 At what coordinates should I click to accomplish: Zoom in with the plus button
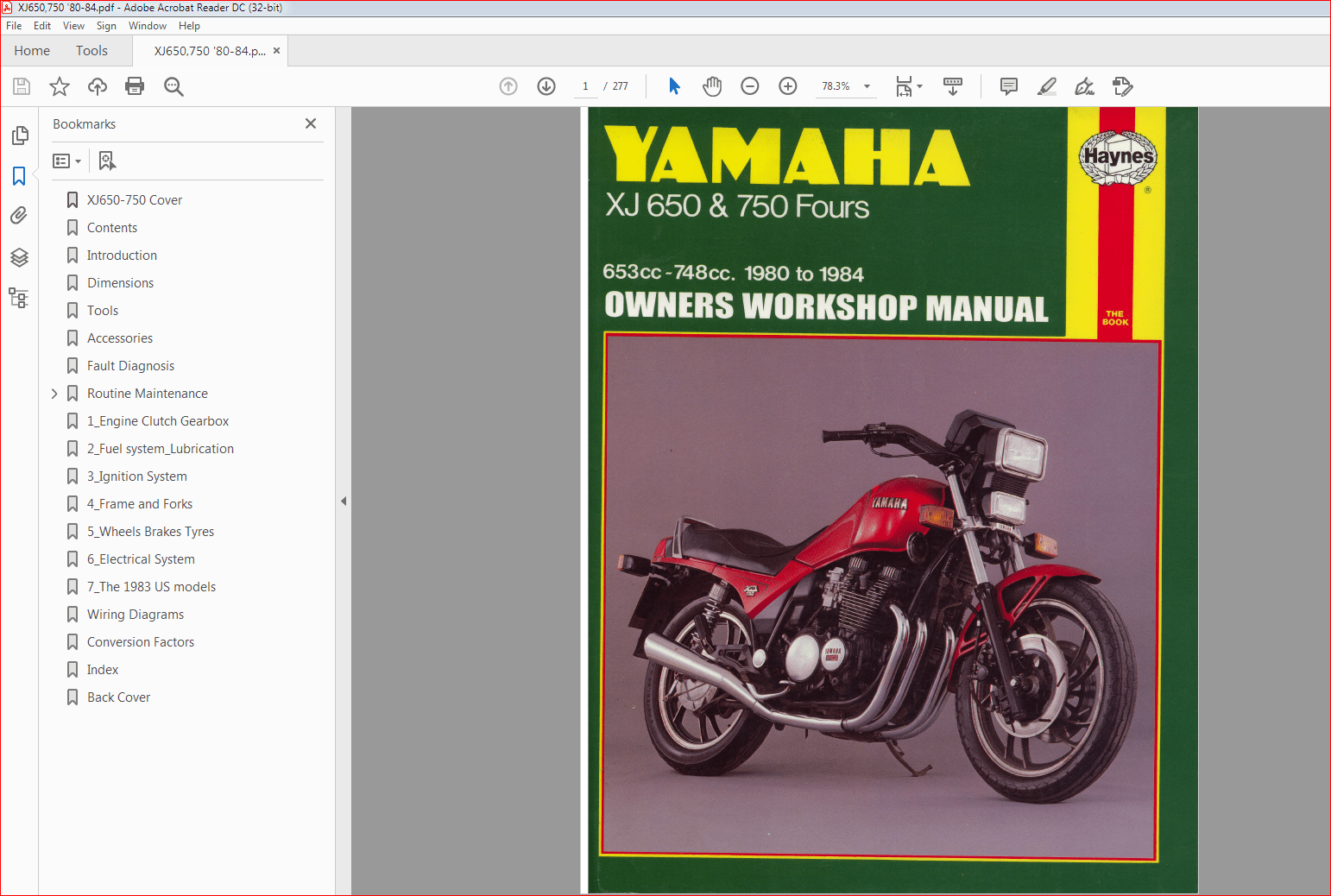[x=788, y=86]
